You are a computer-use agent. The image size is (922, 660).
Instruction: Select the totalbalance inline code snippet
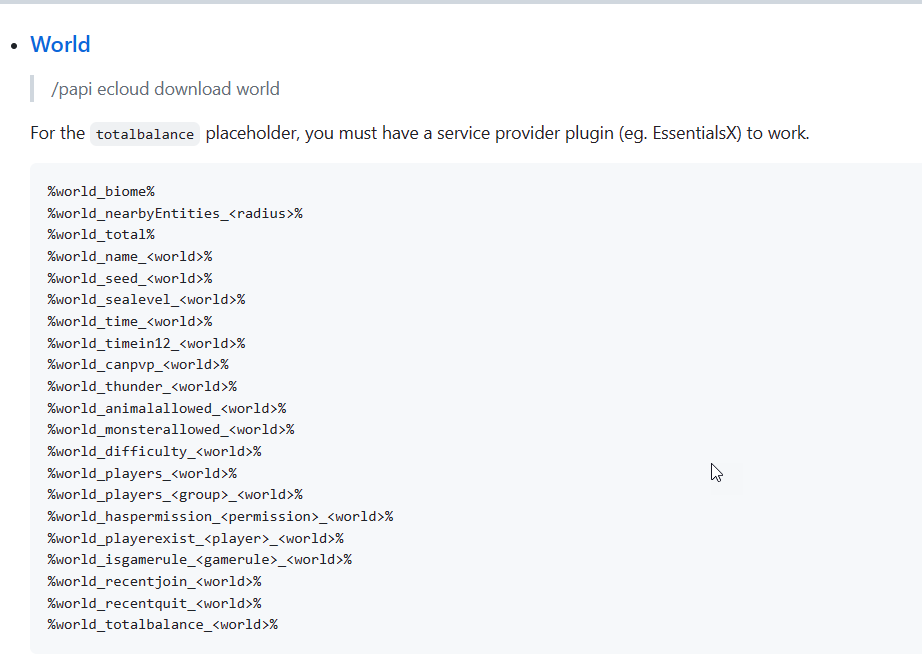(145, 133)
